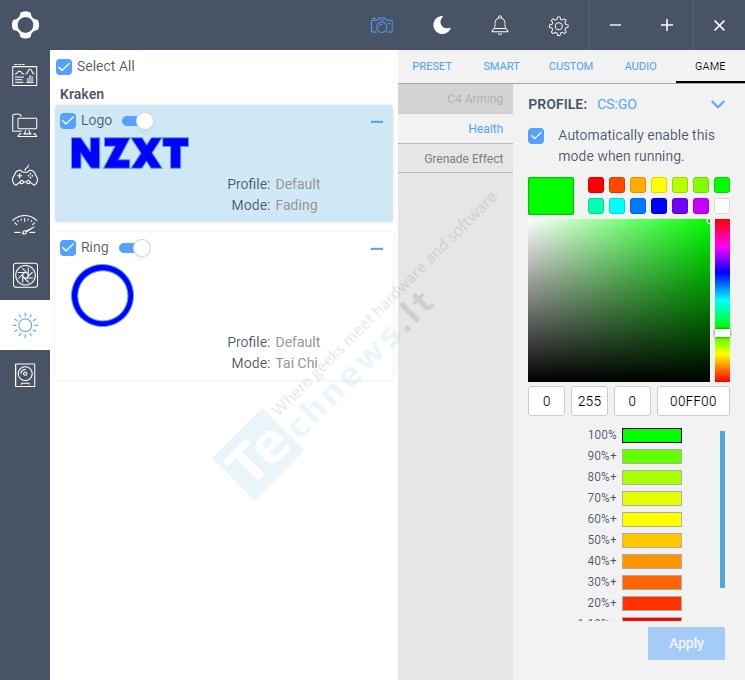
Task: Switch to the PRESET tab
Action: [432, 66]
